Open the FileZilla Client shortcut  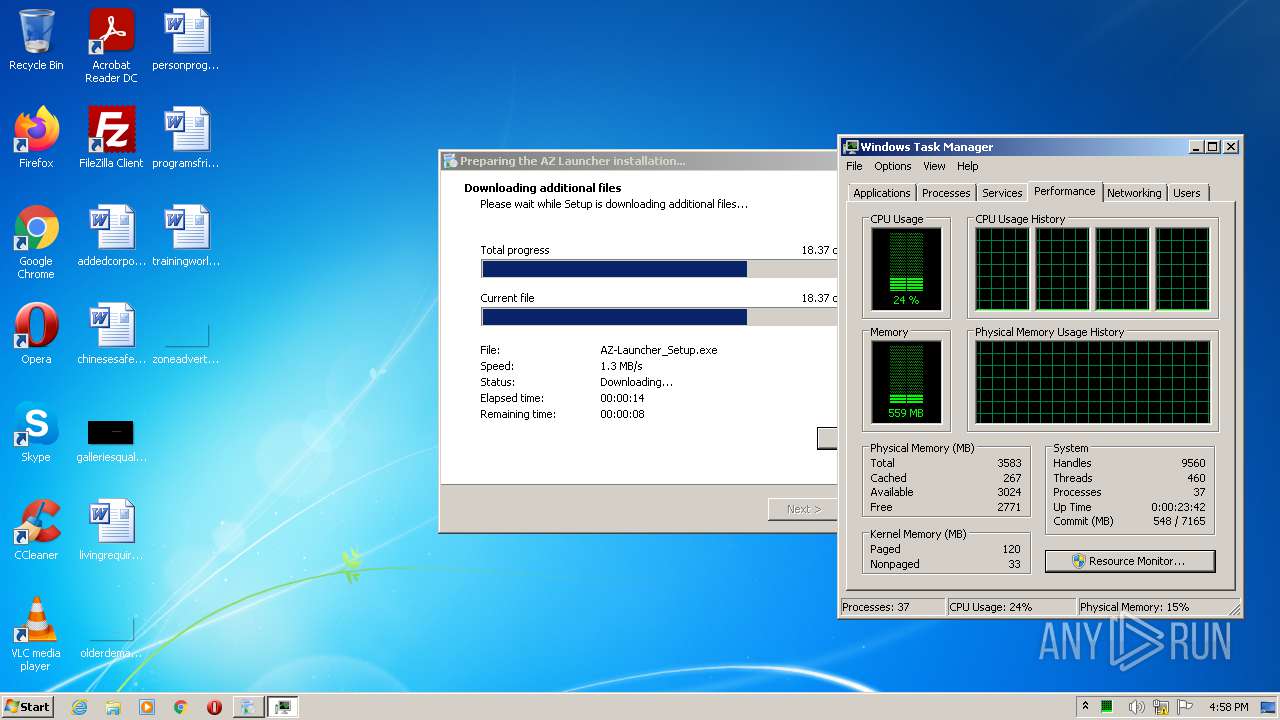[x=111, y=138]
